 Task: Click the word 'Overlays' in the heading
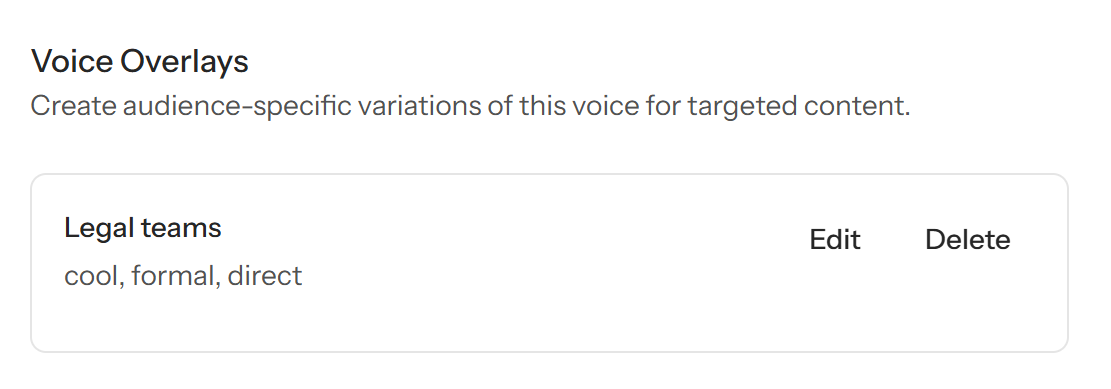click(x=184, y=62)
